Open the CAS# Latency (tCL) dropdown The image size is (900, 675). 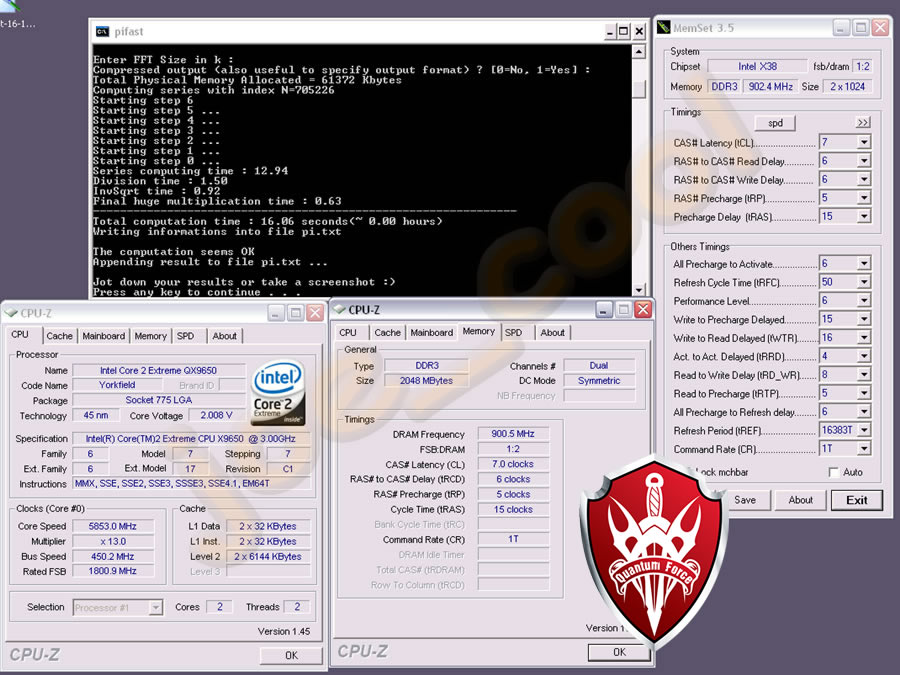click(x=864, y=142)
